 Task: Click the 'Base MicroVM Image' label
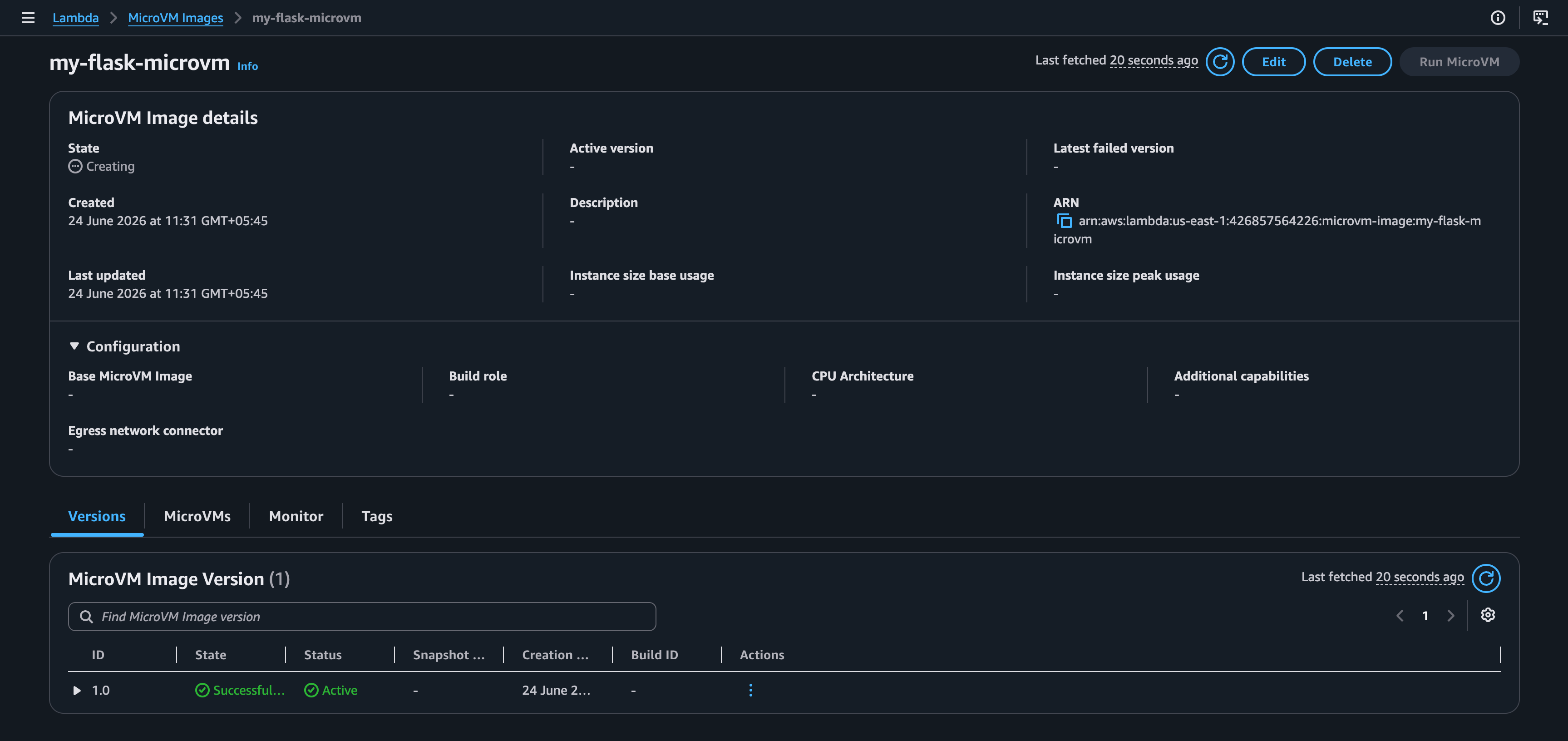coord(130,375)
